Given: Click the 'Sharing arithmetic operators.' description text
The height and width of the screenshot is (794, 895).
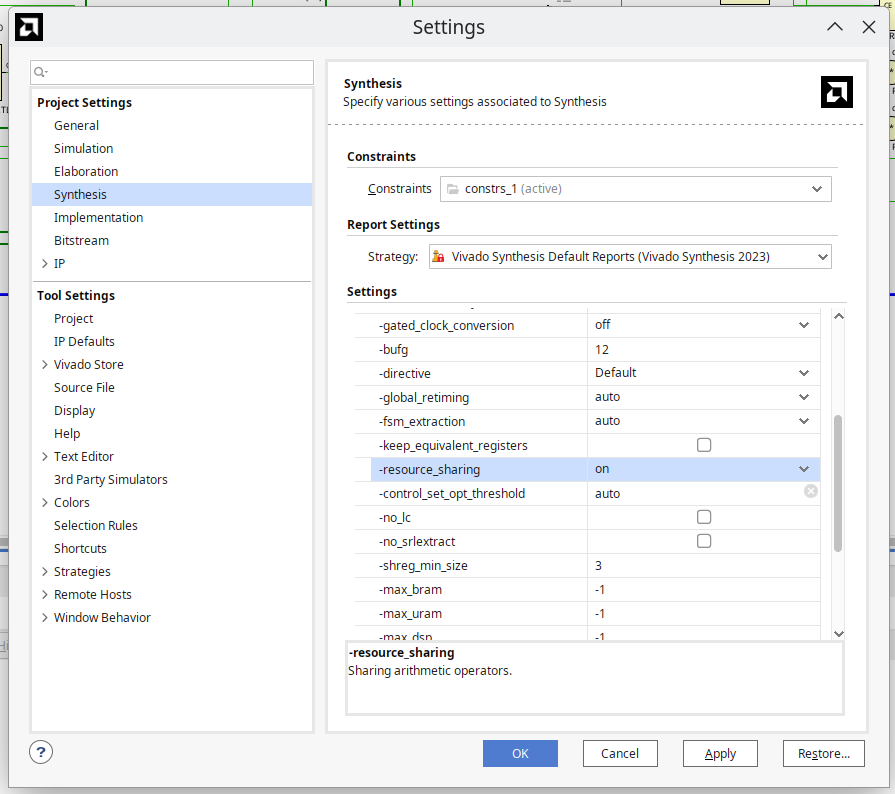Looking at the screenshot, I should [x=430, y=671].
